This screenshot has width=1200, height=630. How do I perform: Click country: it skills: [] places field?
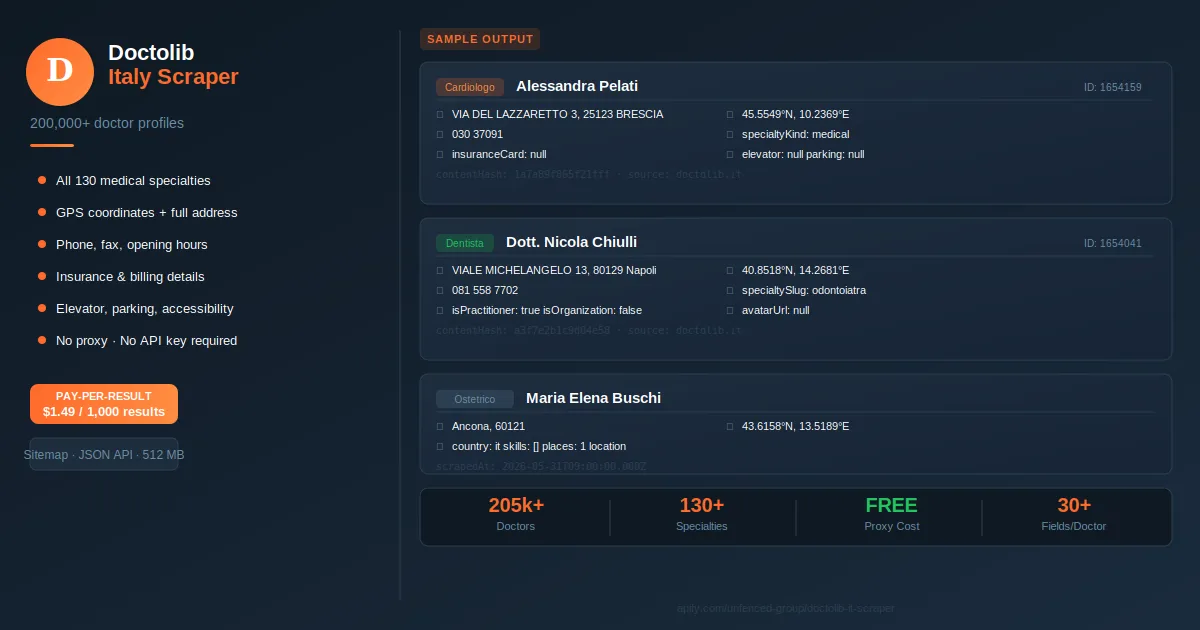539,446
